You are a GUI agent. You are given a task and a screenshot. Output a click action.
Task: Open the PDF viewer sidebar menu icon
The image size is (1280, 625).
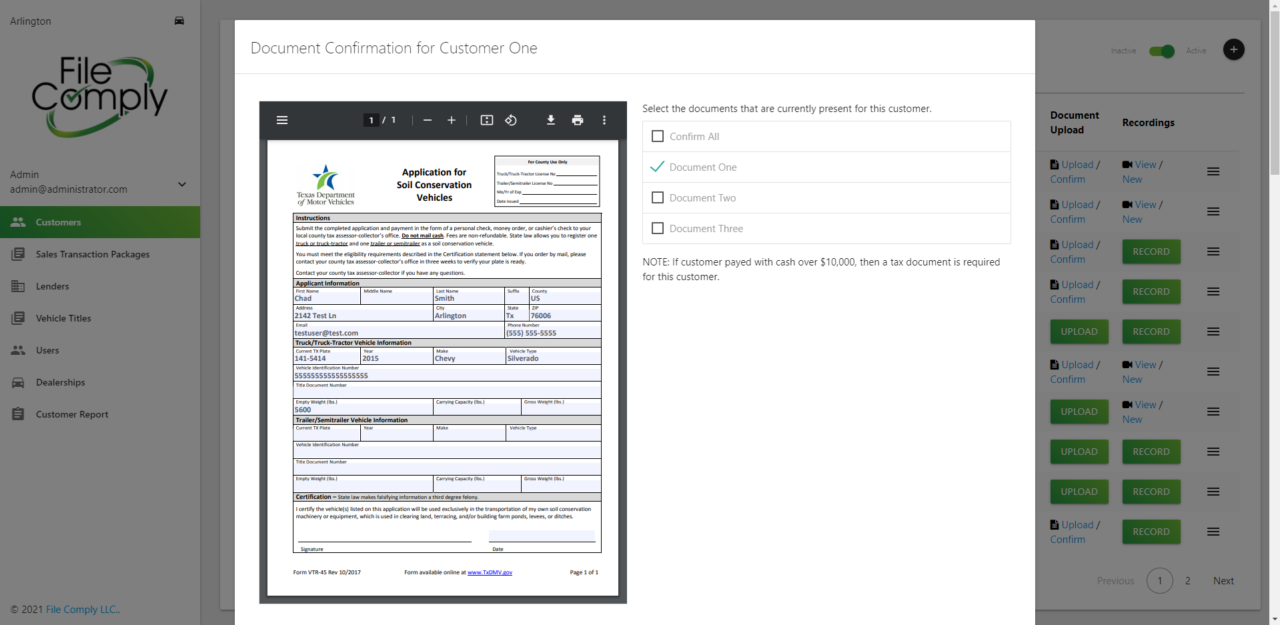pyautogui.click(x=282, y=120)
